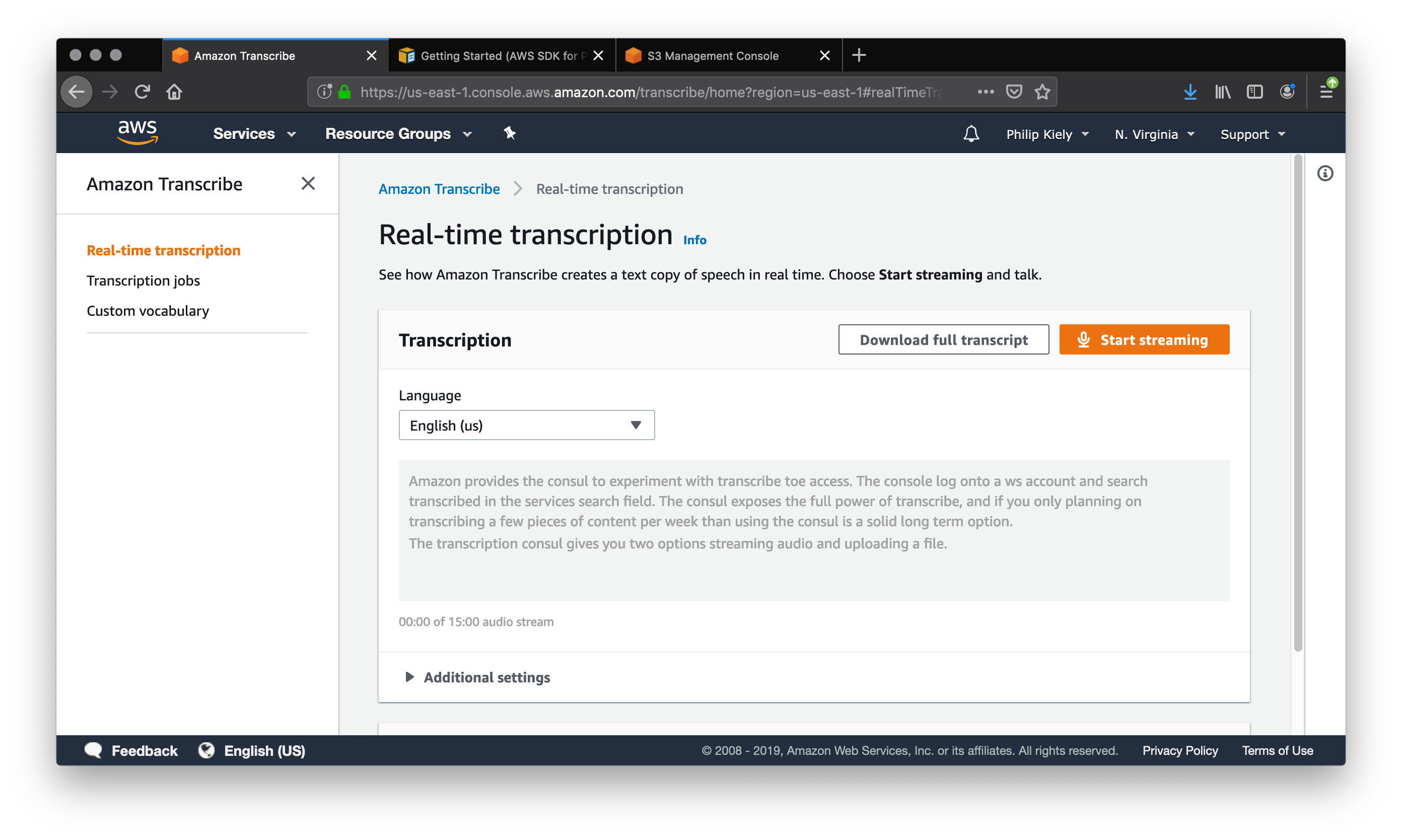Open the Support dropdown menu
Screen dimensions: 1402x840
(1252, 134)
